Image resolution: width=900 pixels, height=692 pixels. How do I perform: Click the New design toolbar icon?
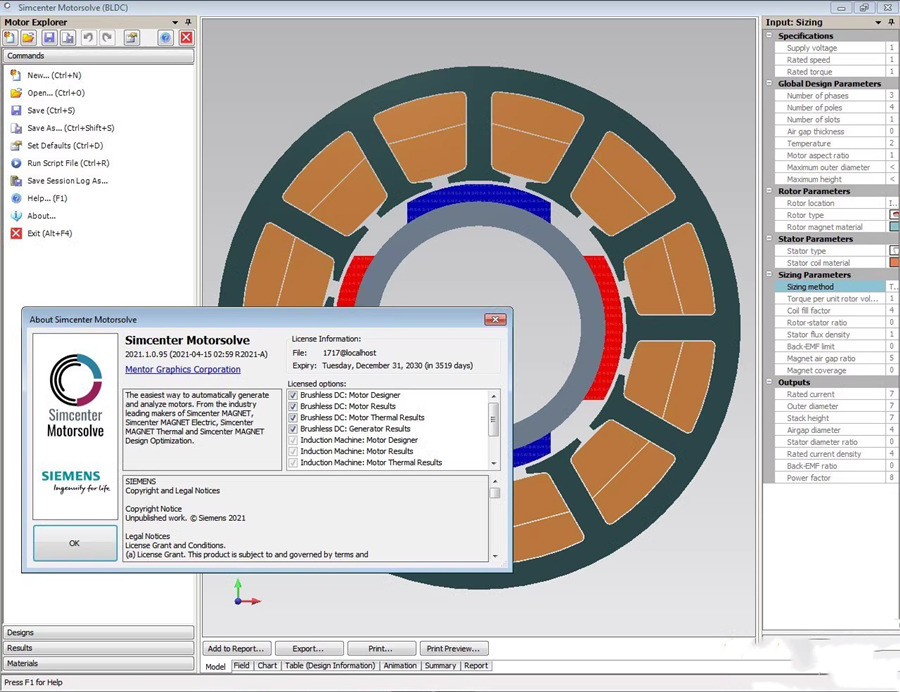[10, 38]
